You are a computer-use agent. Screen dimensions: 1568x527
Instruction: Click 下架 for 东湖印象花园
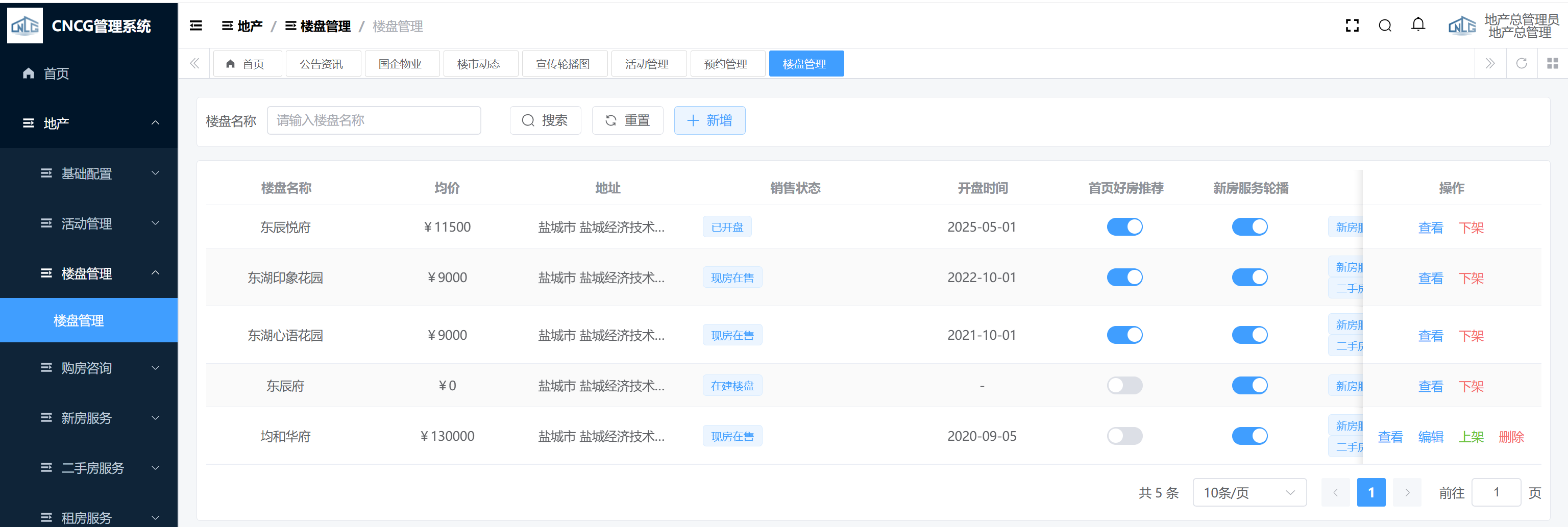point(1471,278)
